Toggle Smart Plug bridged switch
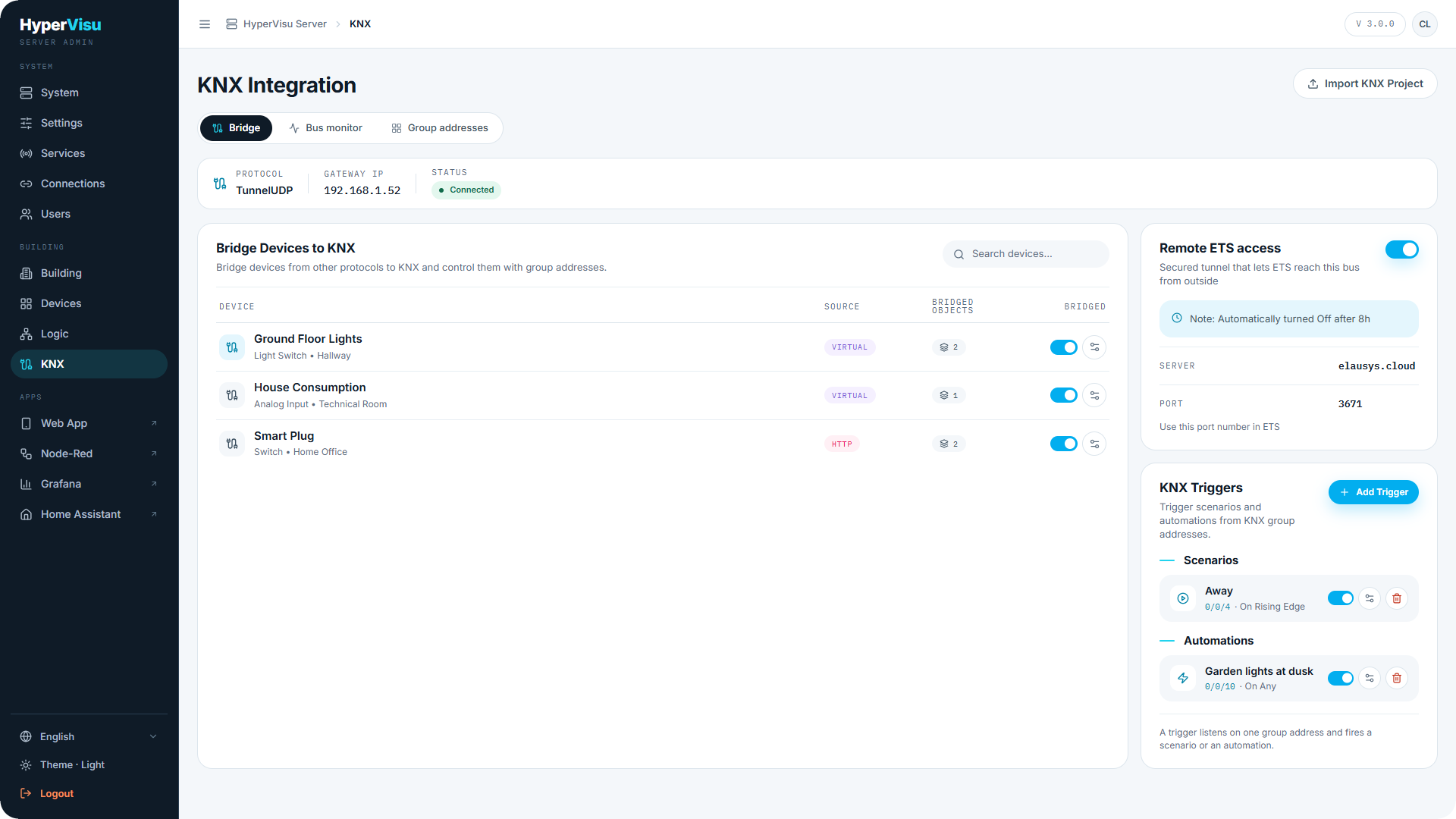This screenshot has height=819, width=1456. pos(1064,444)
